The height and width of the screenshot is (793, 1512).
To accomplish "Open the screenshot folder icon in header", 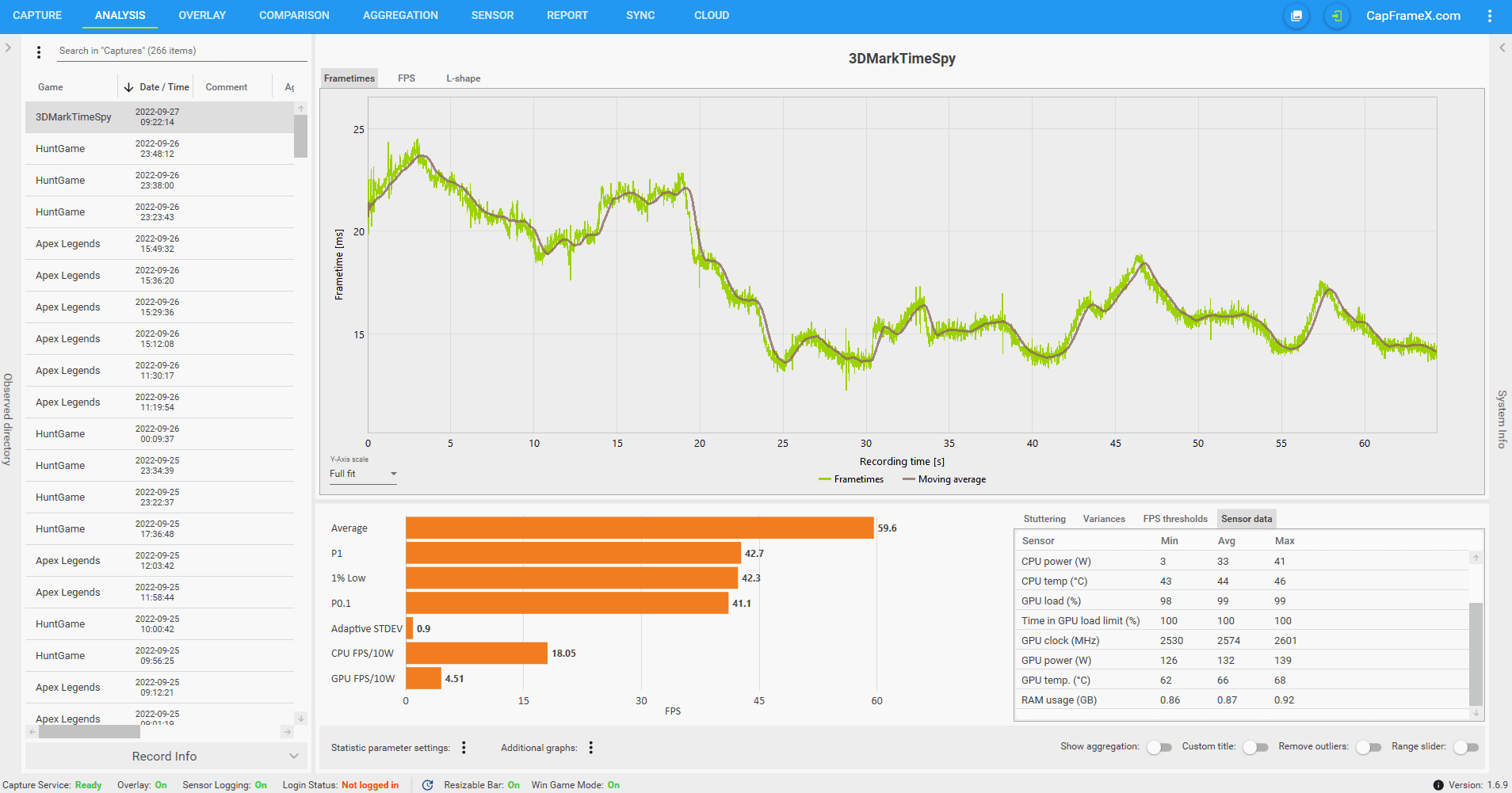I will point(1296,16).
